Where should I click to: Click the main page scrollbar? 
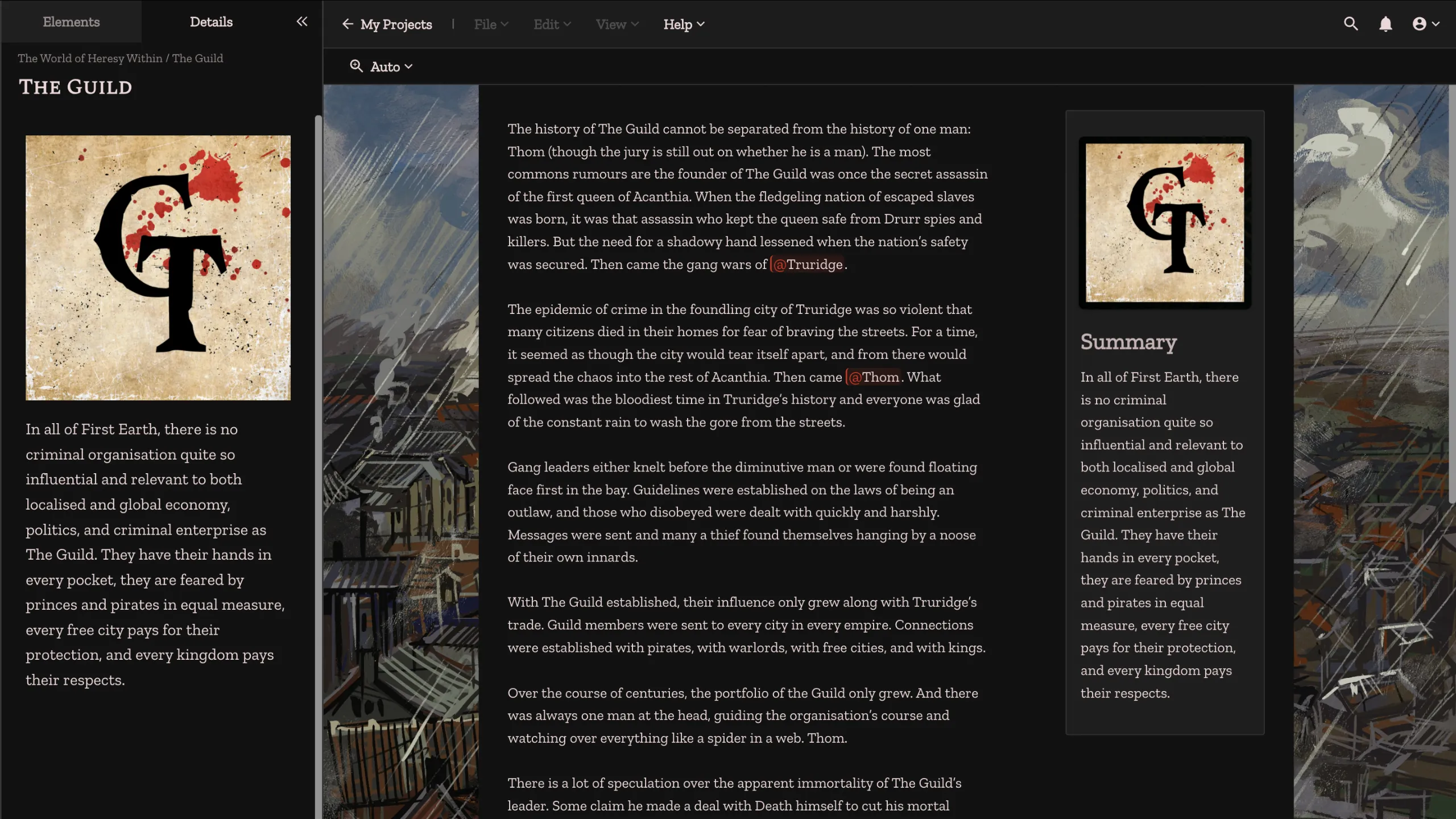coord(1452,294)
